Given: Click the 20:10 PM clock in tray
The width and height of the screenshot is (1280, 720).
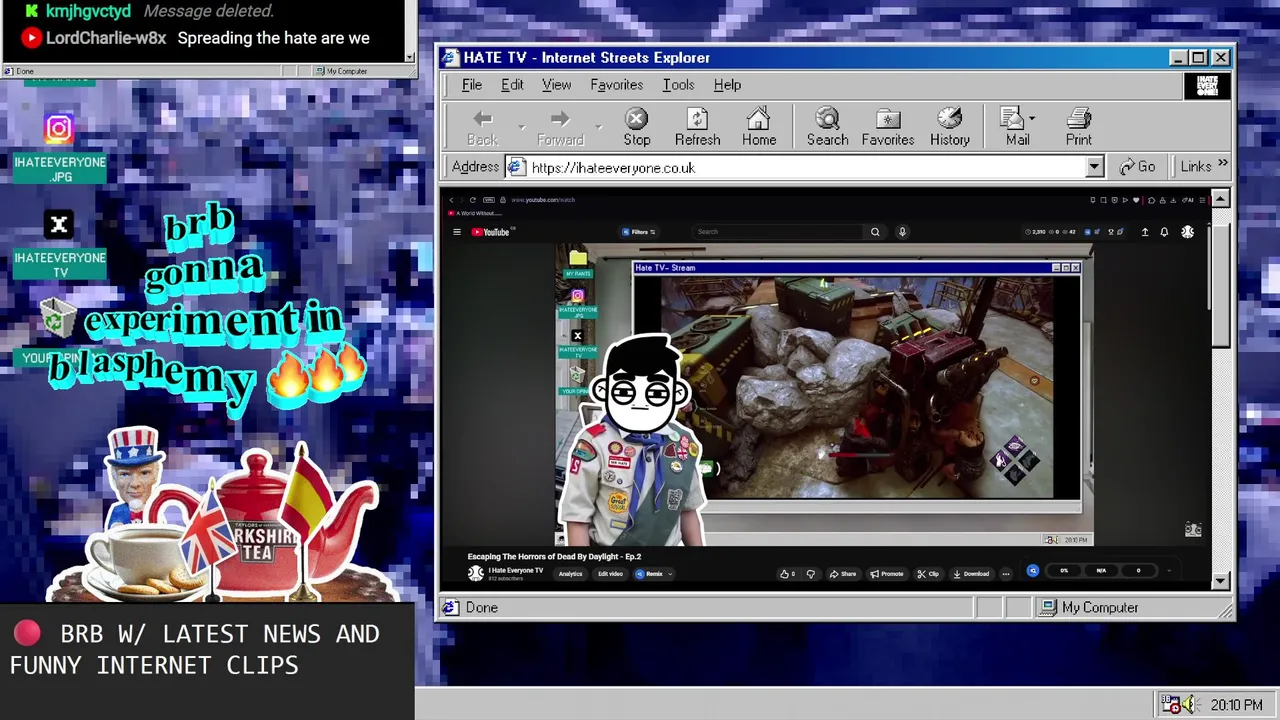Looking at the screenshot, I should (x=1236, y=705).
